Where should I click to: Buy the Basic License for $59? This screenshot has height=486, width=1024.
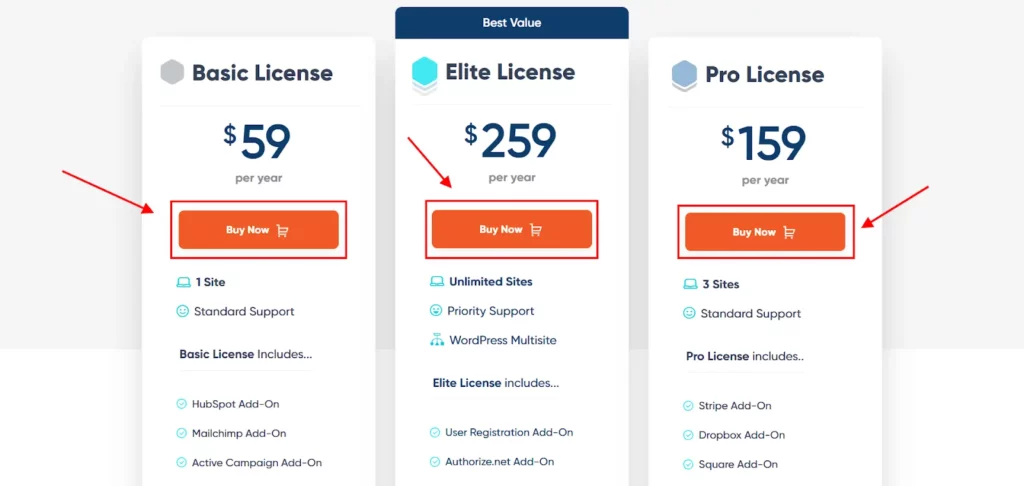[258, 230]
